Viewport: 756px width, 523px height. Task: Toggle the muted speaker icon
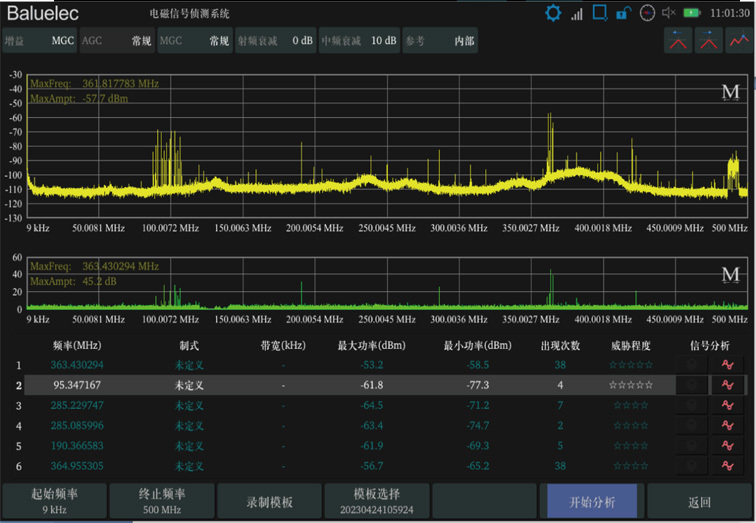click(x=669, y=13)
